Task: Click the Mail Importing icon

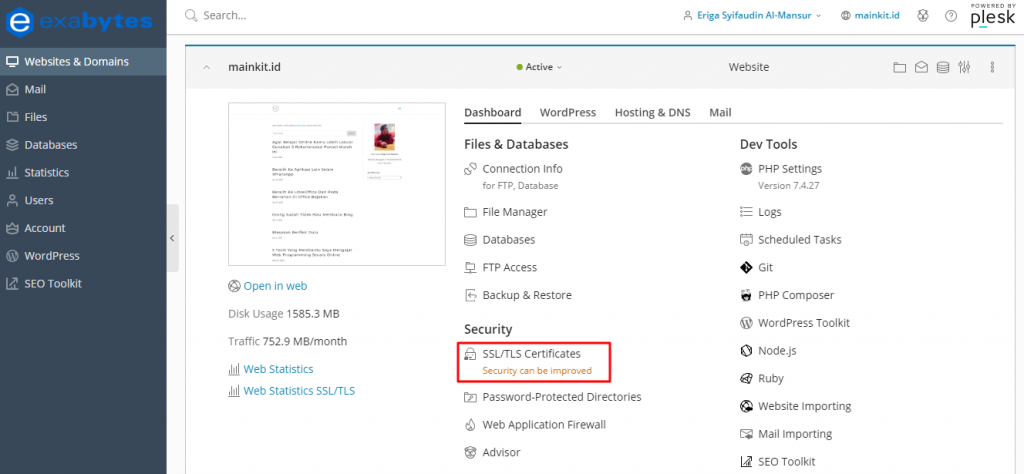Action: click(x=746, y=434)
